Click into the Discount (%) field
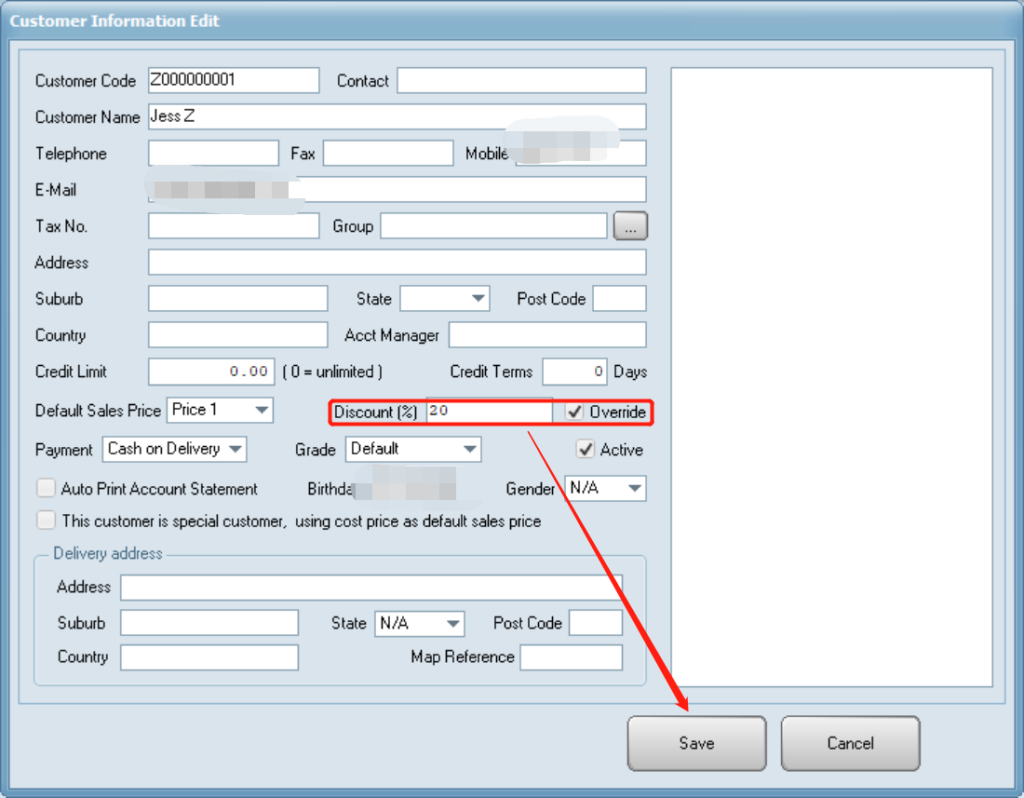The height and width of the screenshot is (798, 1024). pos(488,412)
